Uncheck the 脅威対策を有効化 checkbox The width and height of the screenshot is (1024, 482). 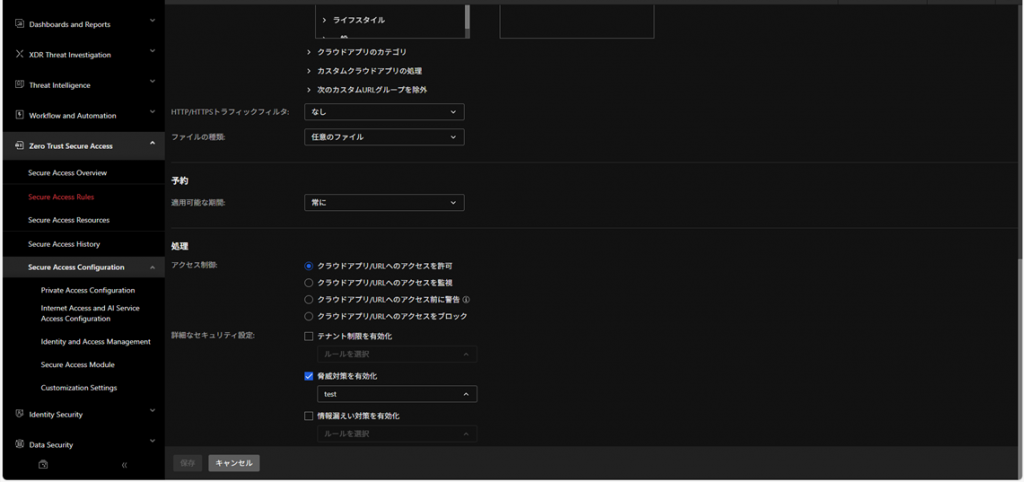pos(309,376)
